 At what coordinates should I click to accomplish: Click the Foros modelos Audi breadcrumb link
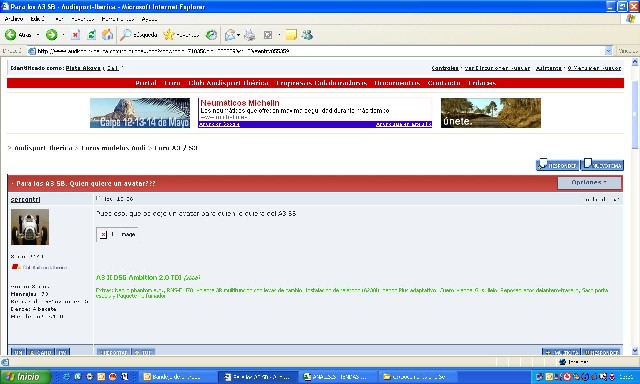113,148
